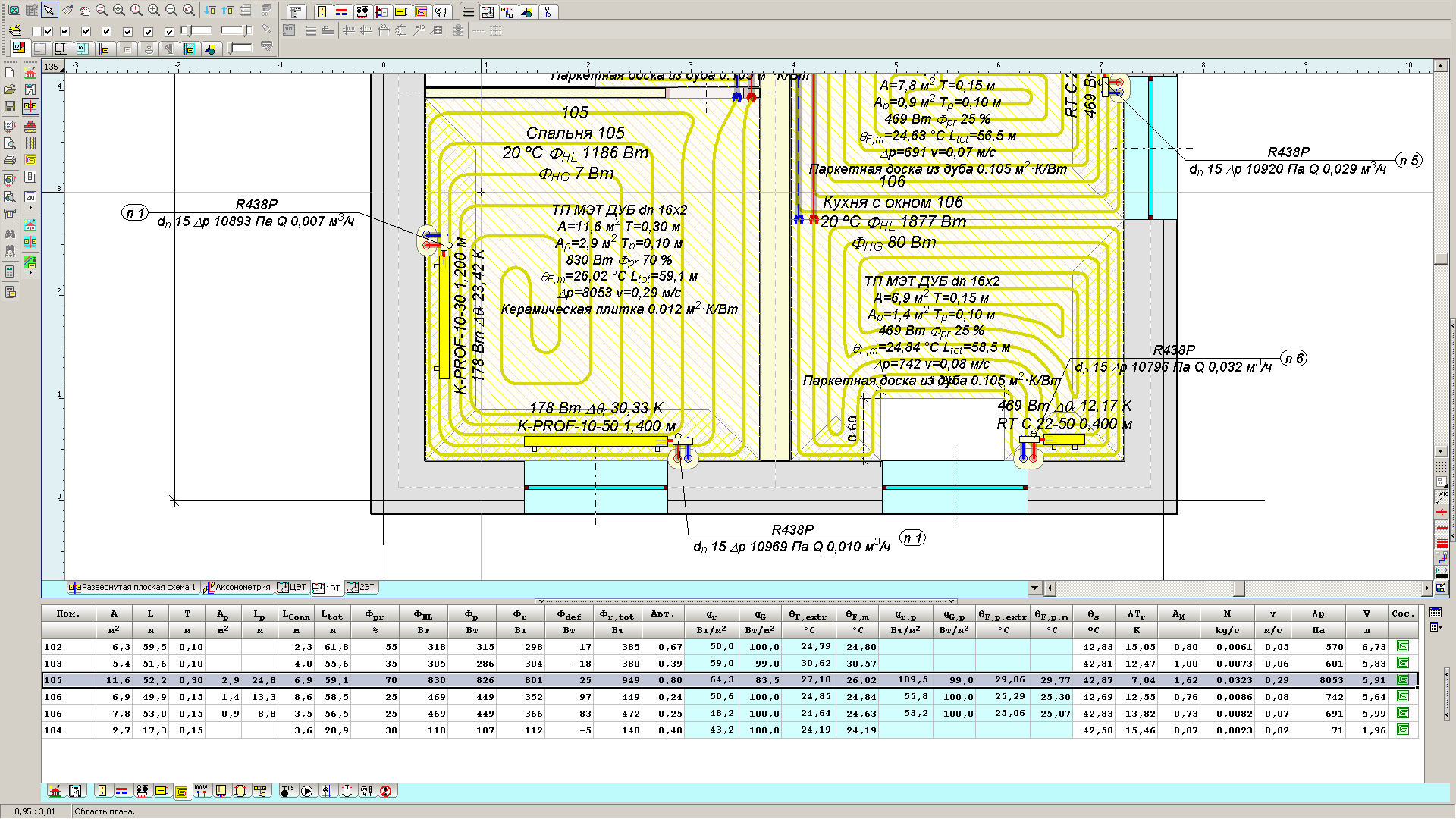Click the vertical scrollbar down arrow of drawing
Image resolution: width=1456 pixels, height=819 pixels.
coord(1441,451)
